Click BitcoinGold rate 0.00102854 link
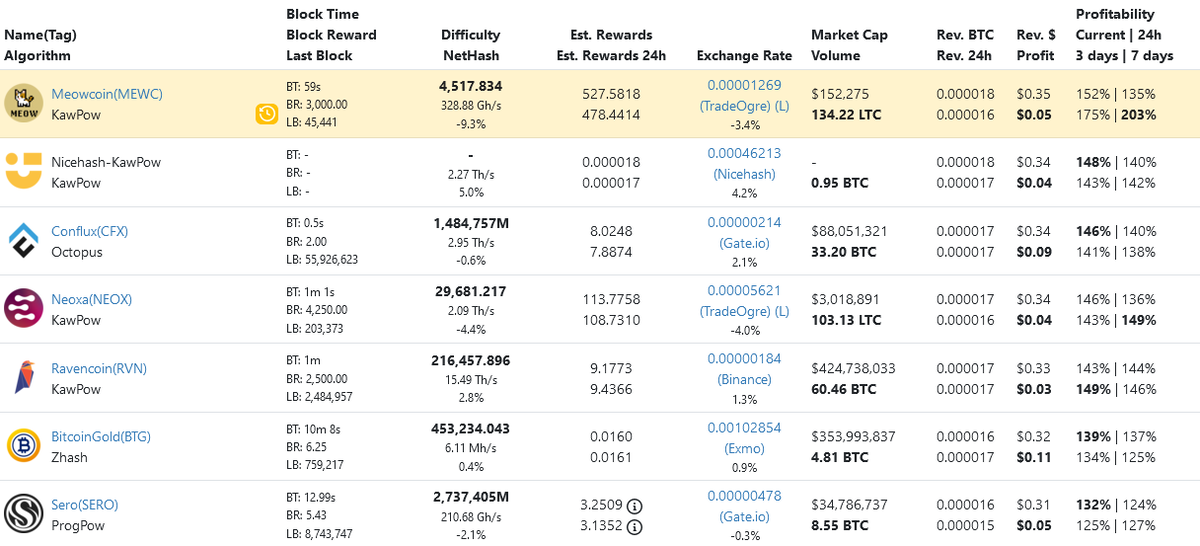The width and height of the screenshot is (1200, 546). (744, 427)
